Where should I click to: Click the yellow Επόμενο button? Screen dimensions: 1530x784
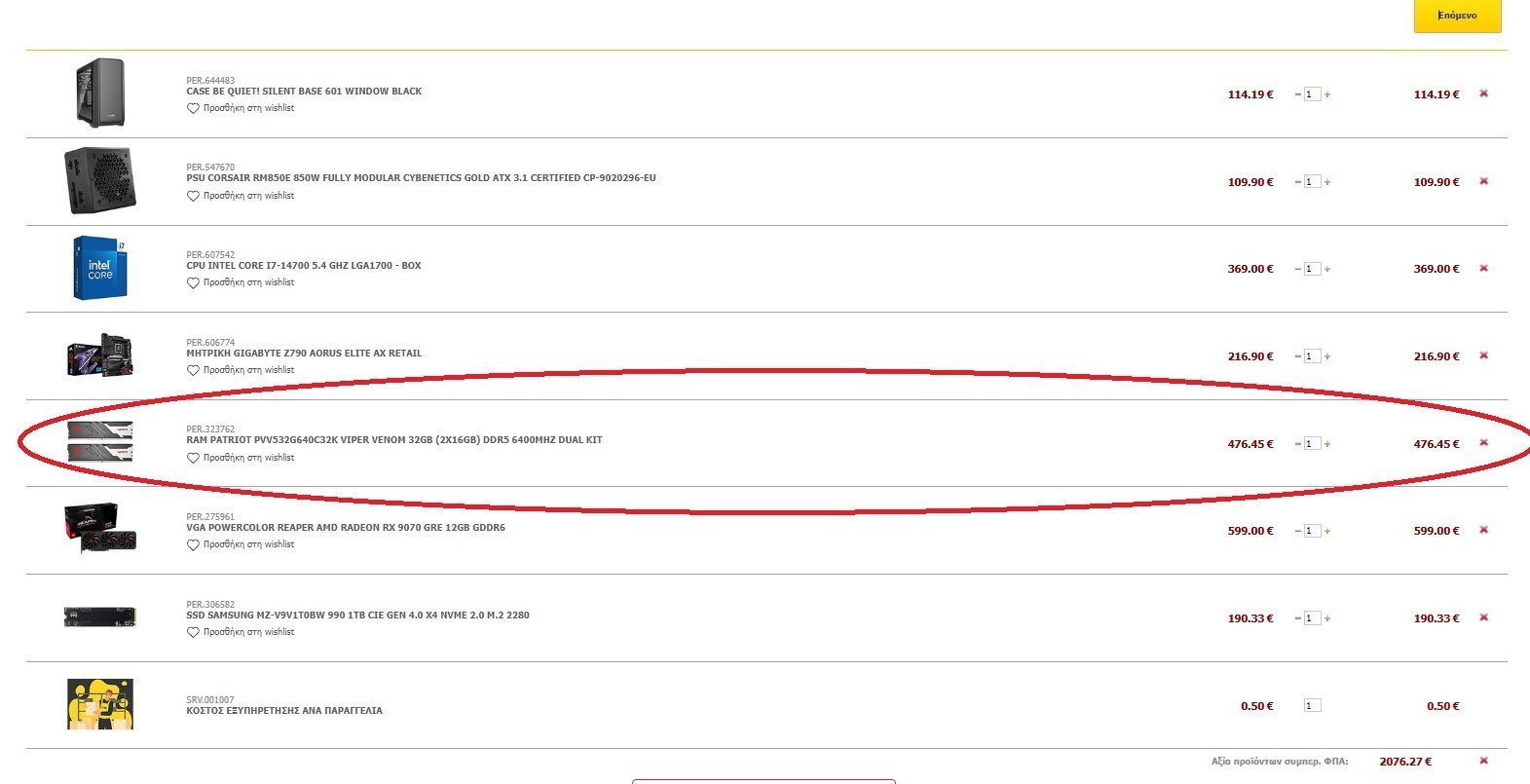[x=1457, y=16]
